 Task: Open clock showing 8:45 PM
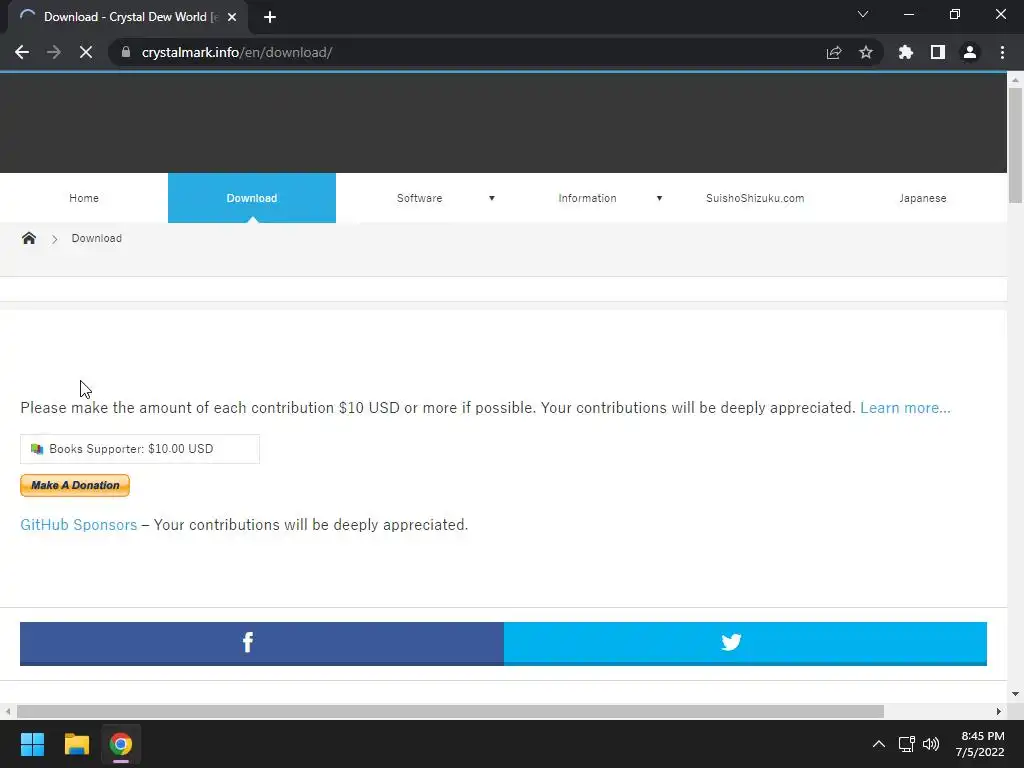tap(982, 744)
